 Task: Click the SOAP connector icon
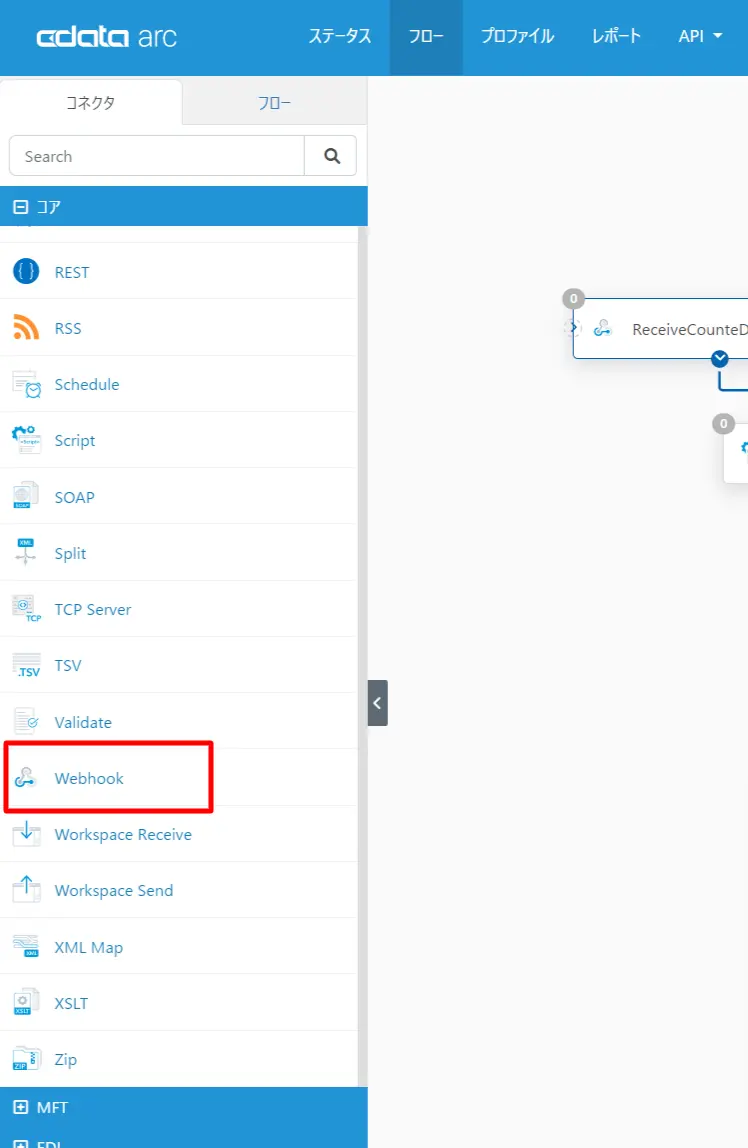[26, 496]
